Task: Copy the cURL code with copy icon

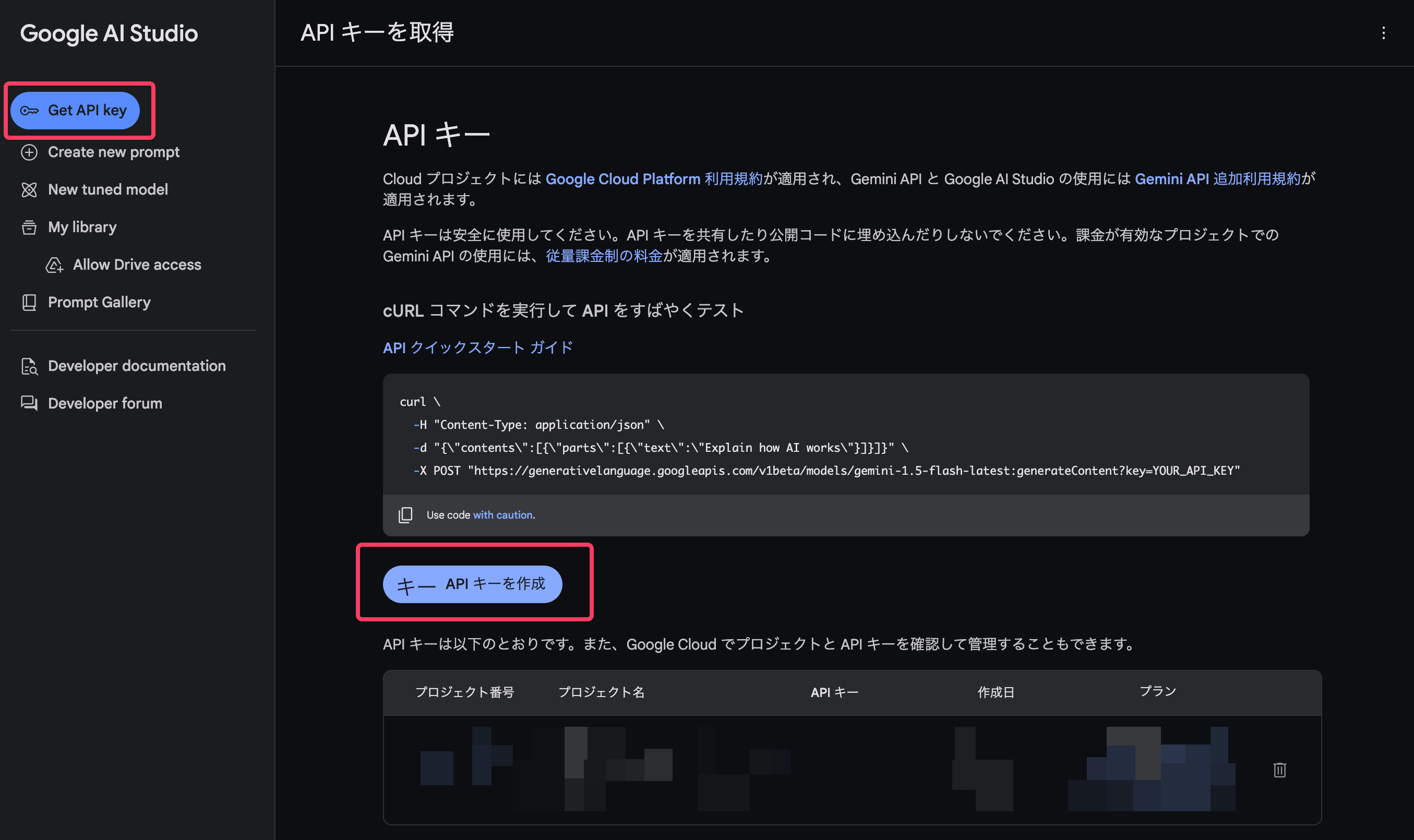Action: [405, 515]
